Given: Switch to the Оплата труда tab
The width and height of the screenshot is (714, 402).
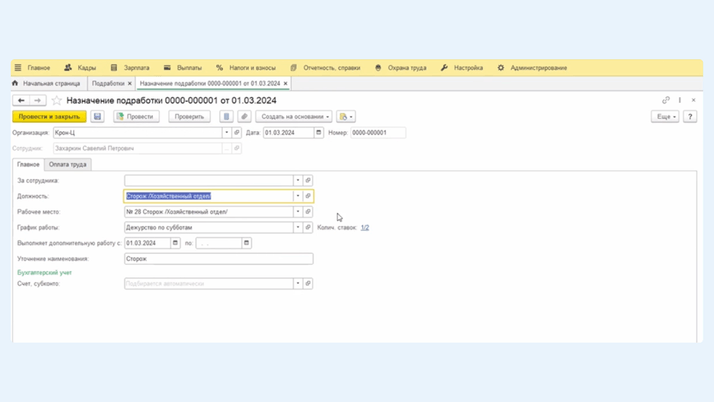Looking at the screenshot, I should click(x=68, y=164).
